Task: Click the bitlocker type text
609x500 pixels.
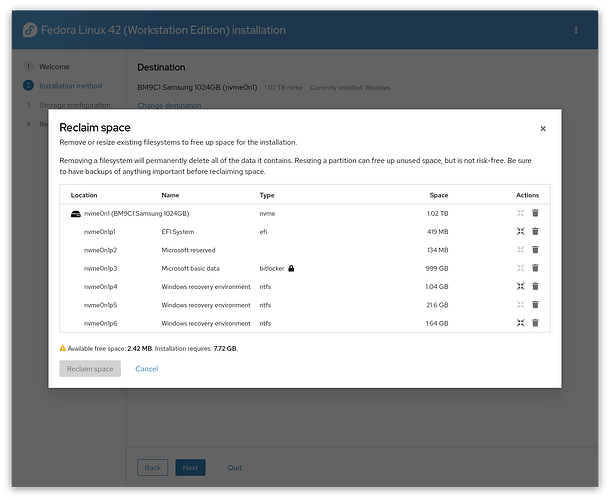Action: 272,268
